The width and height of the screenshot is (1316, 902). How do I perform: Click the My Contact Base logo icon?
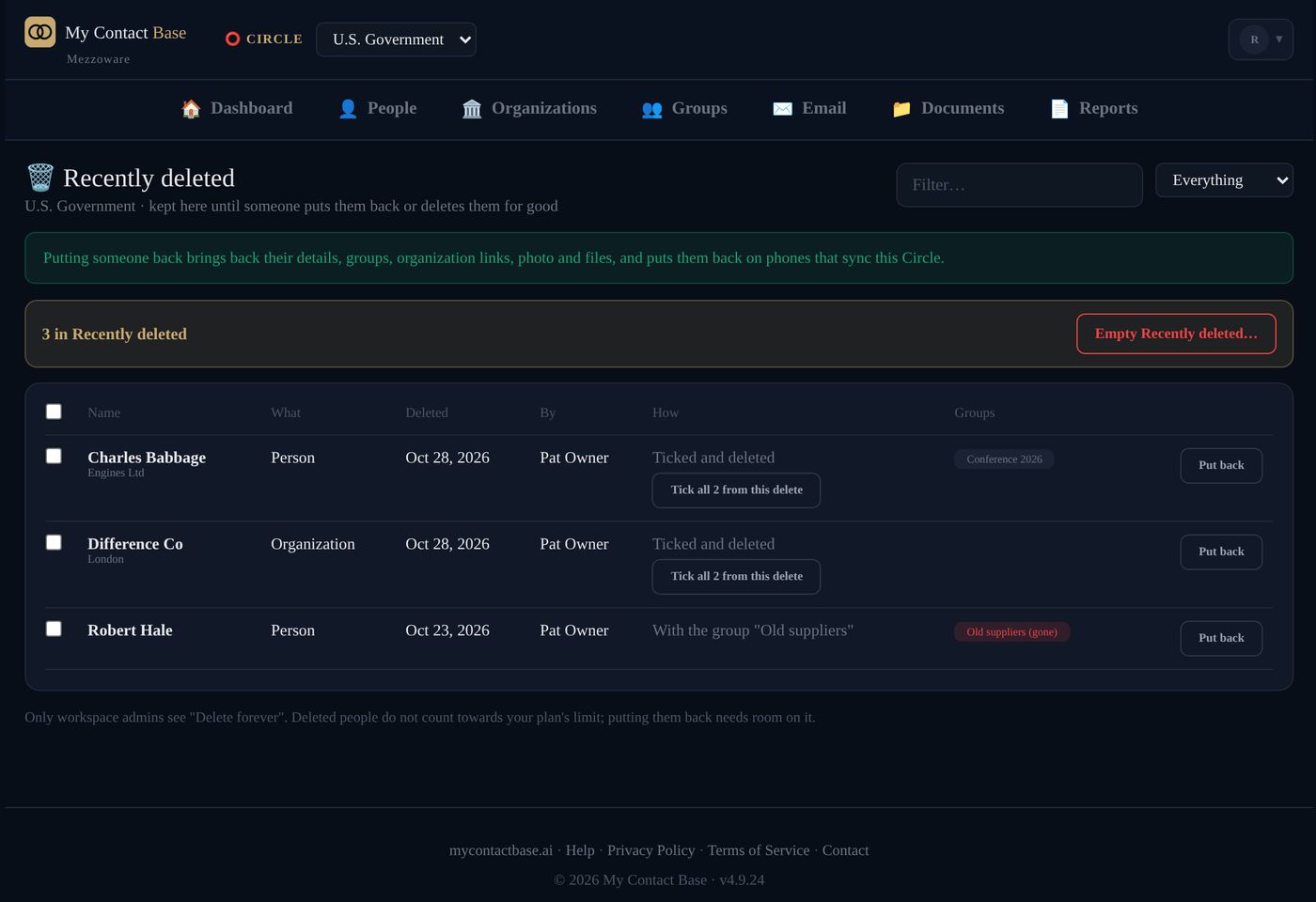coord(39,32)
